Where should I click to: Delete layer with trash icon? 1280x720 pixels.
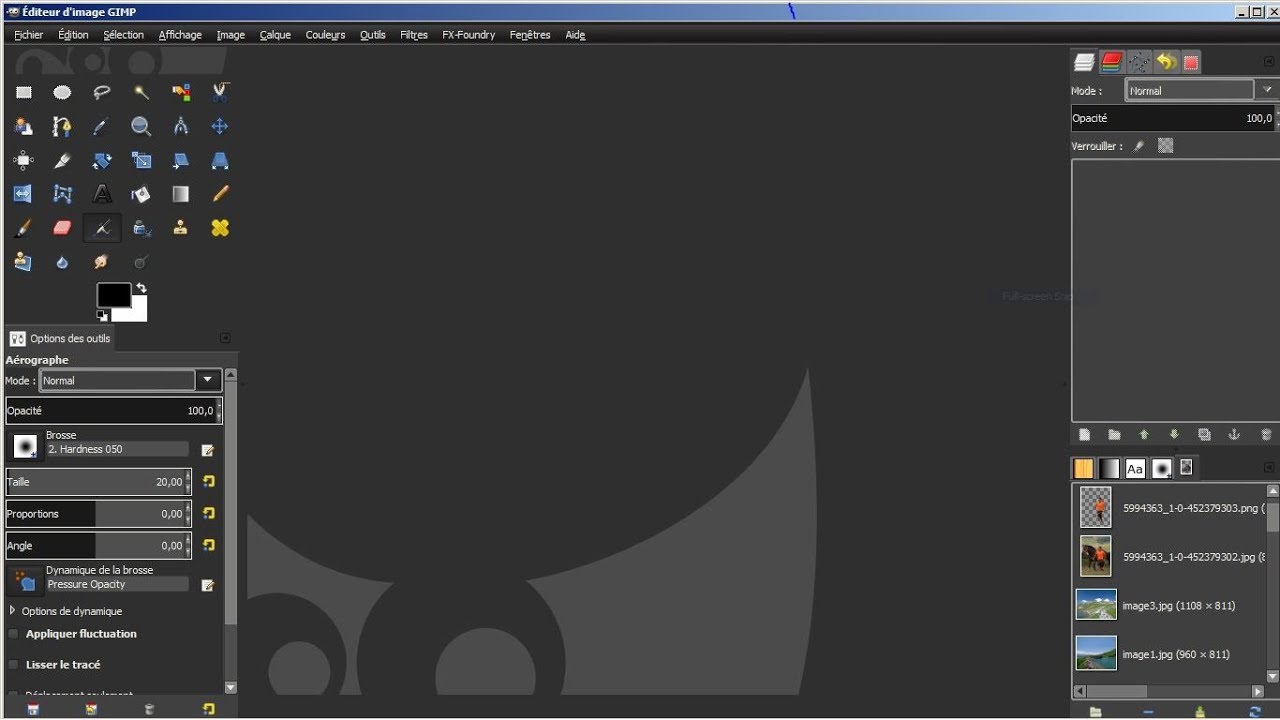pos(1266,435)
